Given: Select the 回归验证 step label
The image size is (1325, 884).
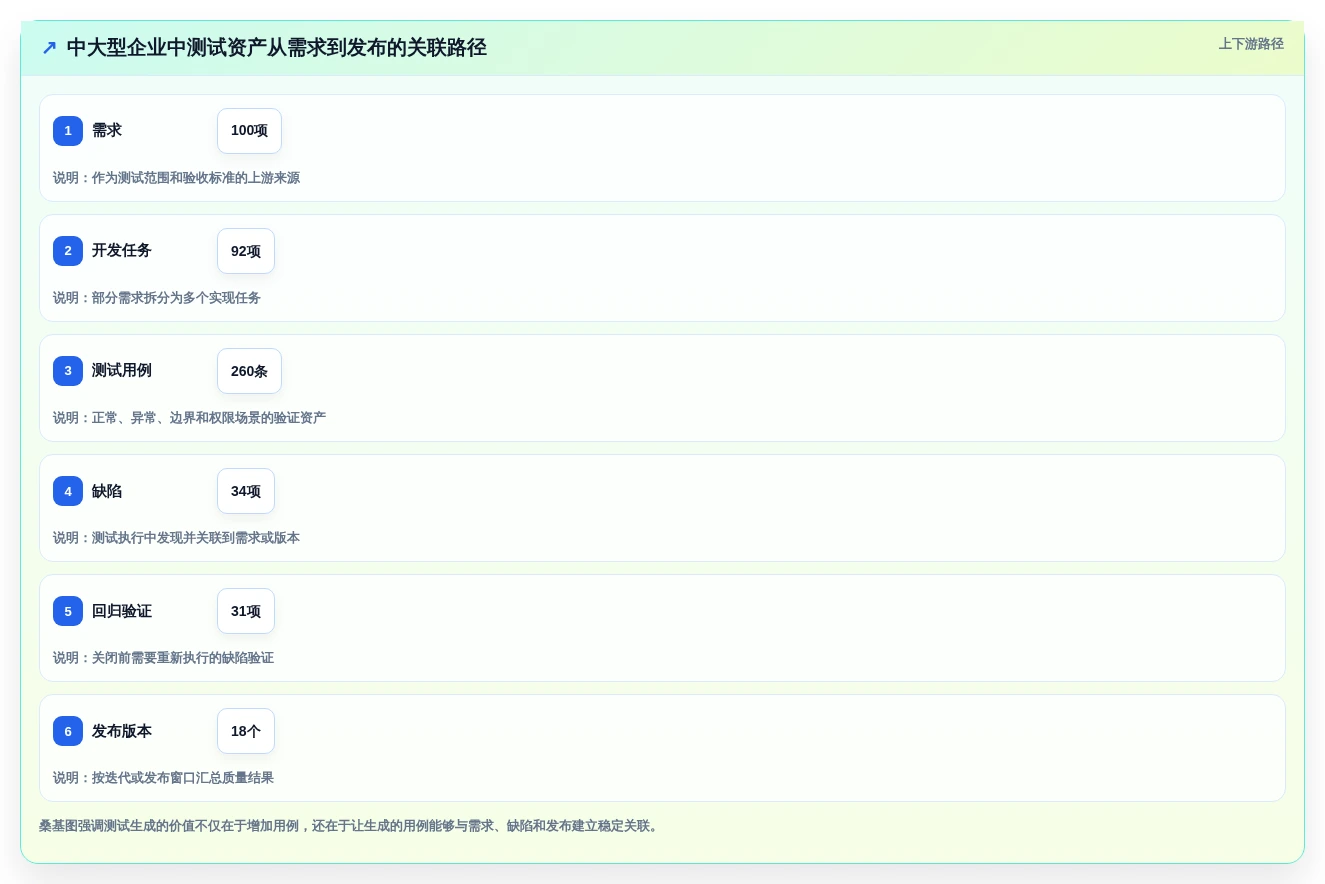Looking at the screenshot, I should click(122, 611).
